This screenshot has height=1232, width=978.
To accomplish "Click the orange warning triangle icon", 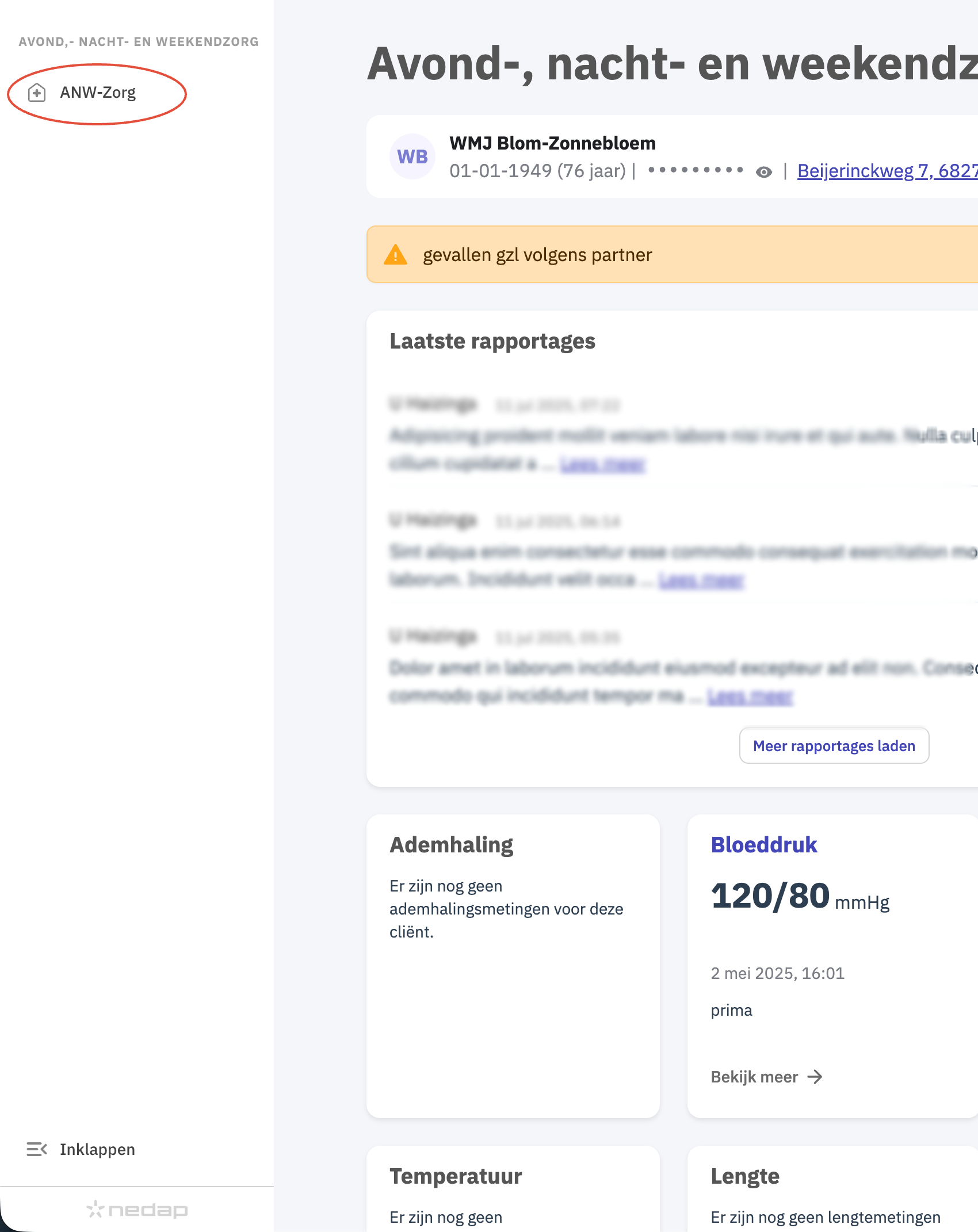I will (x=396, y=254).
